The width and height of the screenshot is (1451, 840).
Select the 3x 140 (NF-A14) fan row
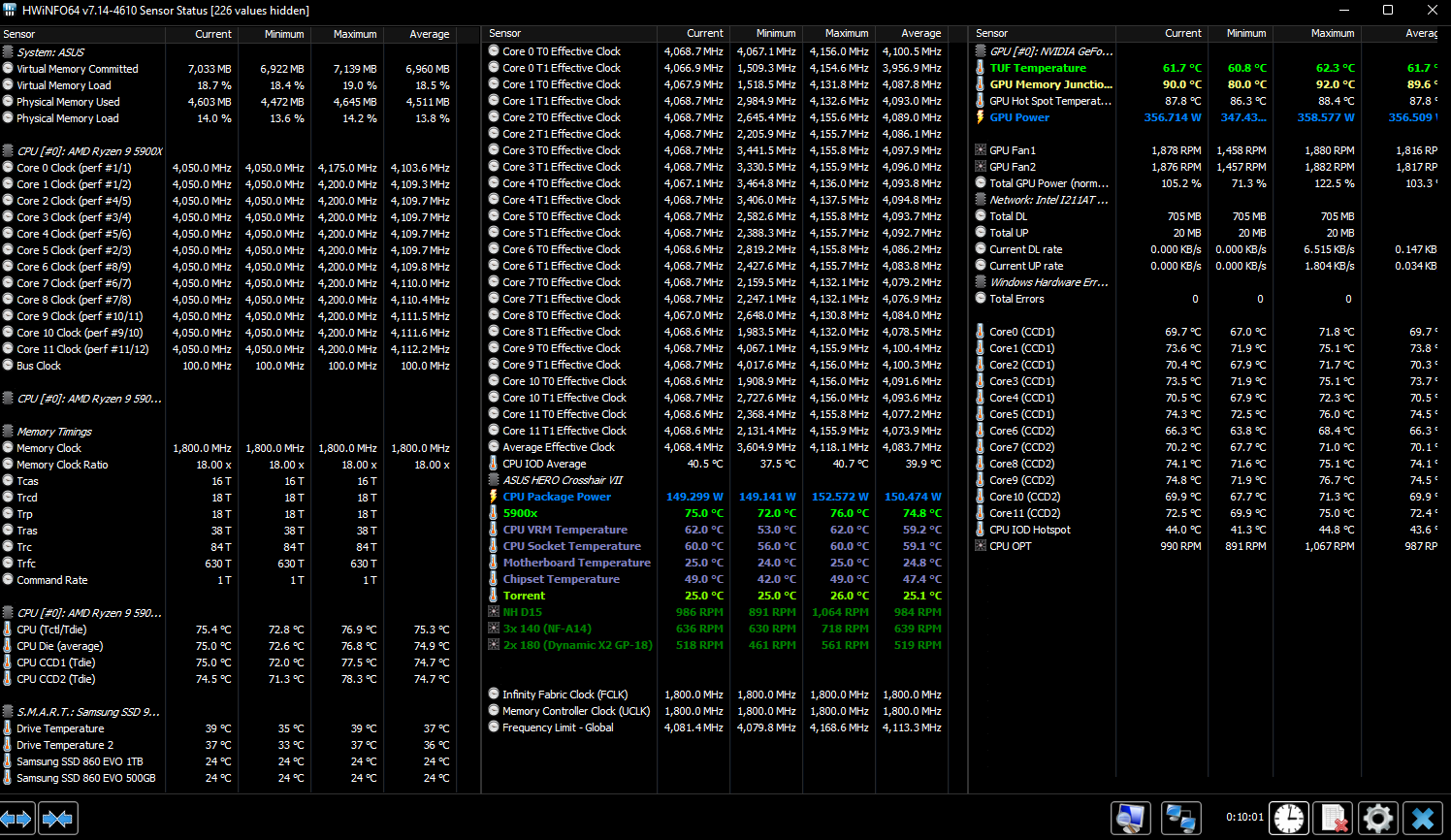pos(716,629)
